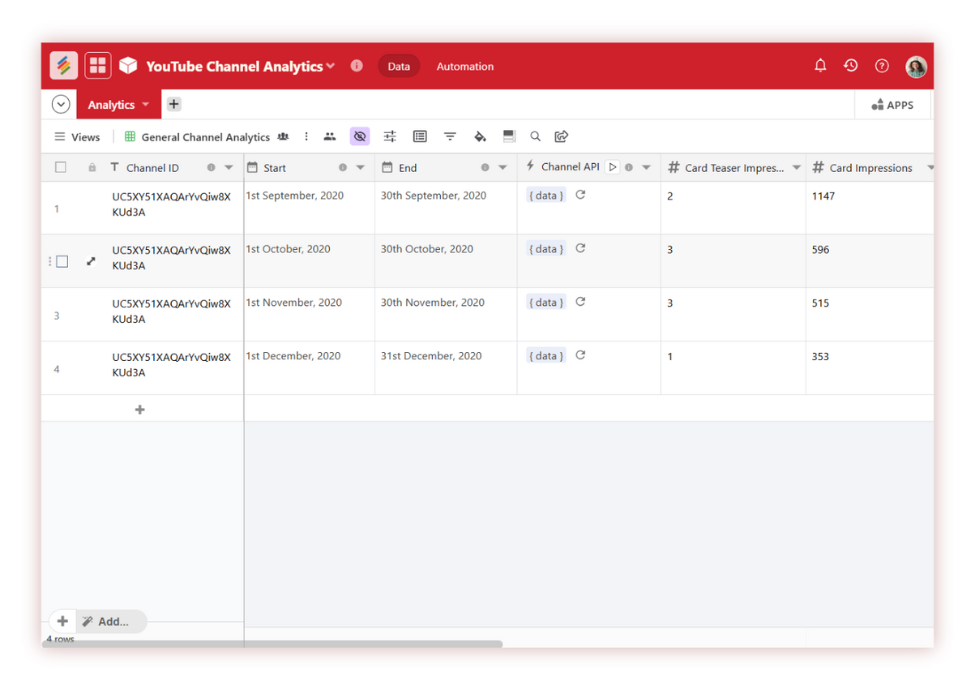Open the workspace grid dashboard icon
The width and height of the screenshot is (975, 690).
point(98,65)
